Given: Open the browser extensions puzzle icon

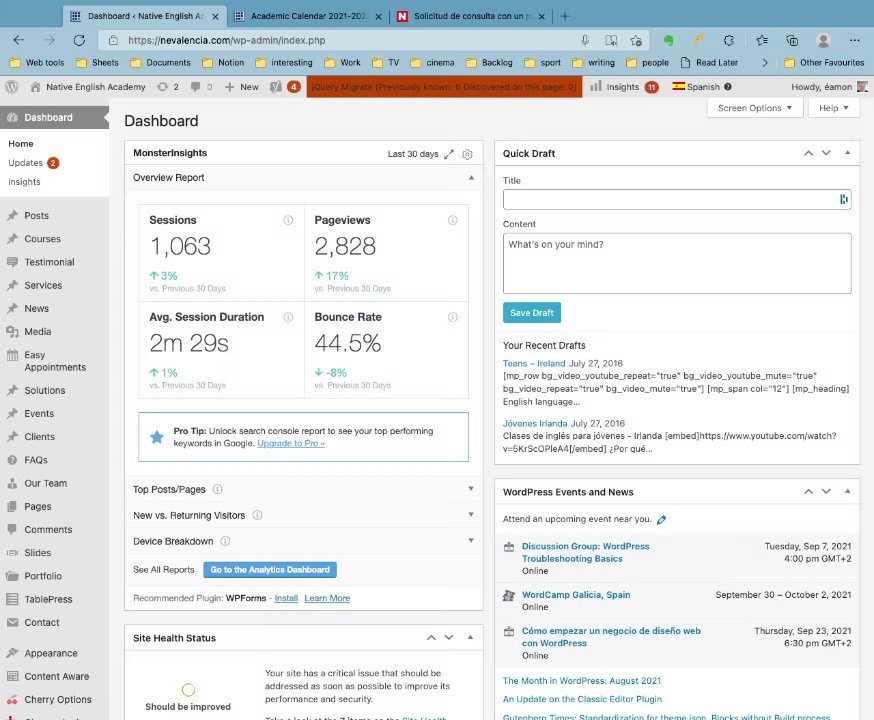Looking at the screenshot, I should (x=729, y=40).
